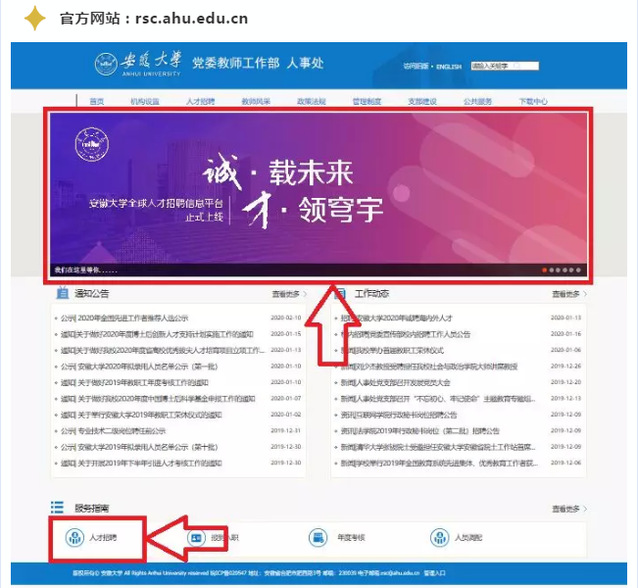The image size is (638, 588).
Task: Click the 通知公告 section icon
Action: coord(62,293)
